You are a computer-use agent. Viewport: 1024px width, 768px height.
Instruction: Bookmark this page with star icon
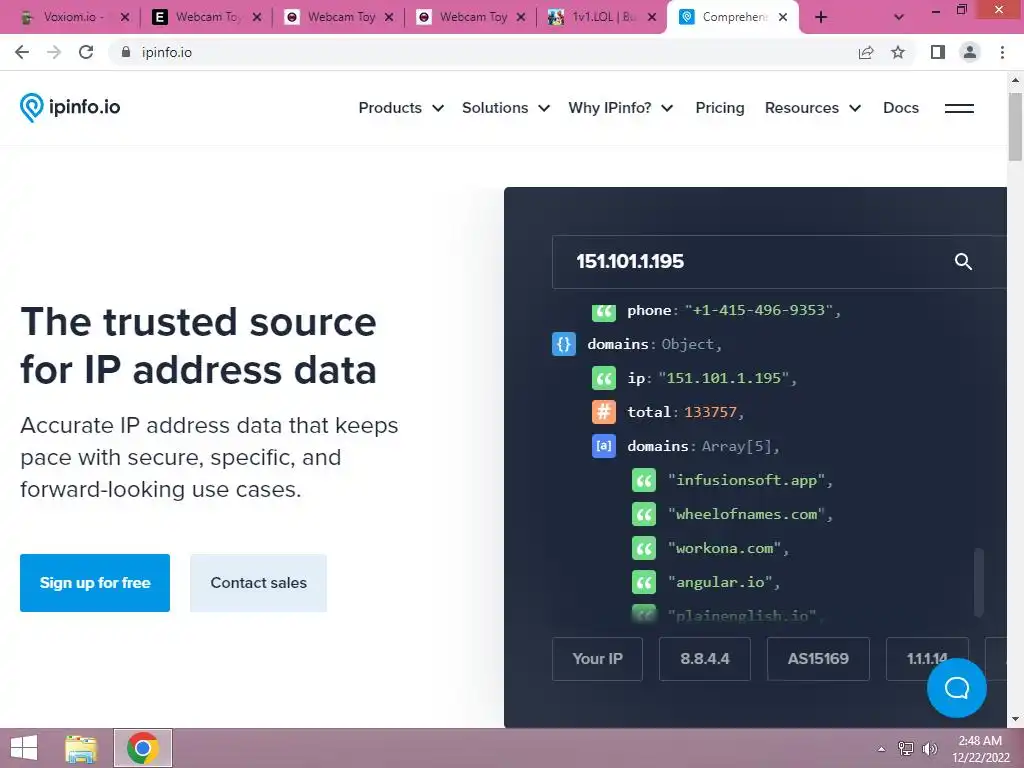898,52
